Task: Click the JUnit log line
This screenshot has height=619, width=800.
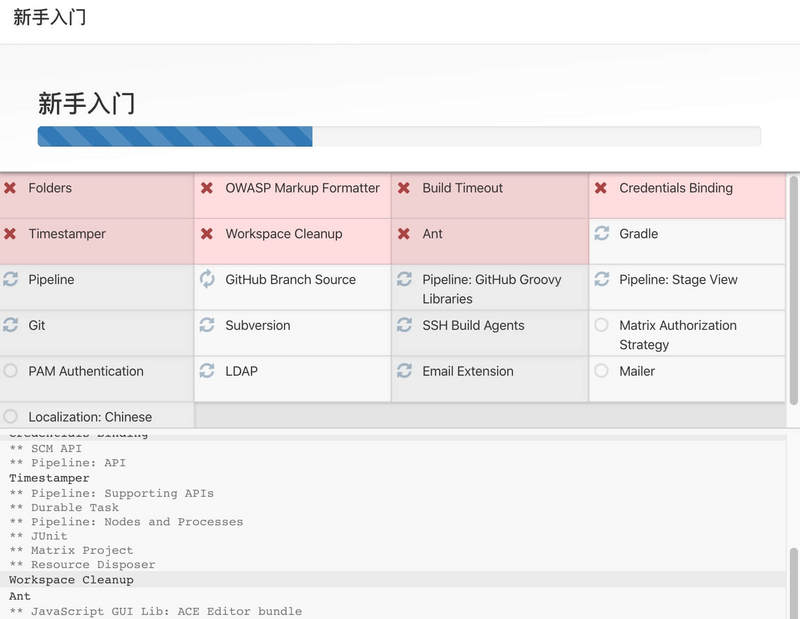Action: click(x=38, y=536)
